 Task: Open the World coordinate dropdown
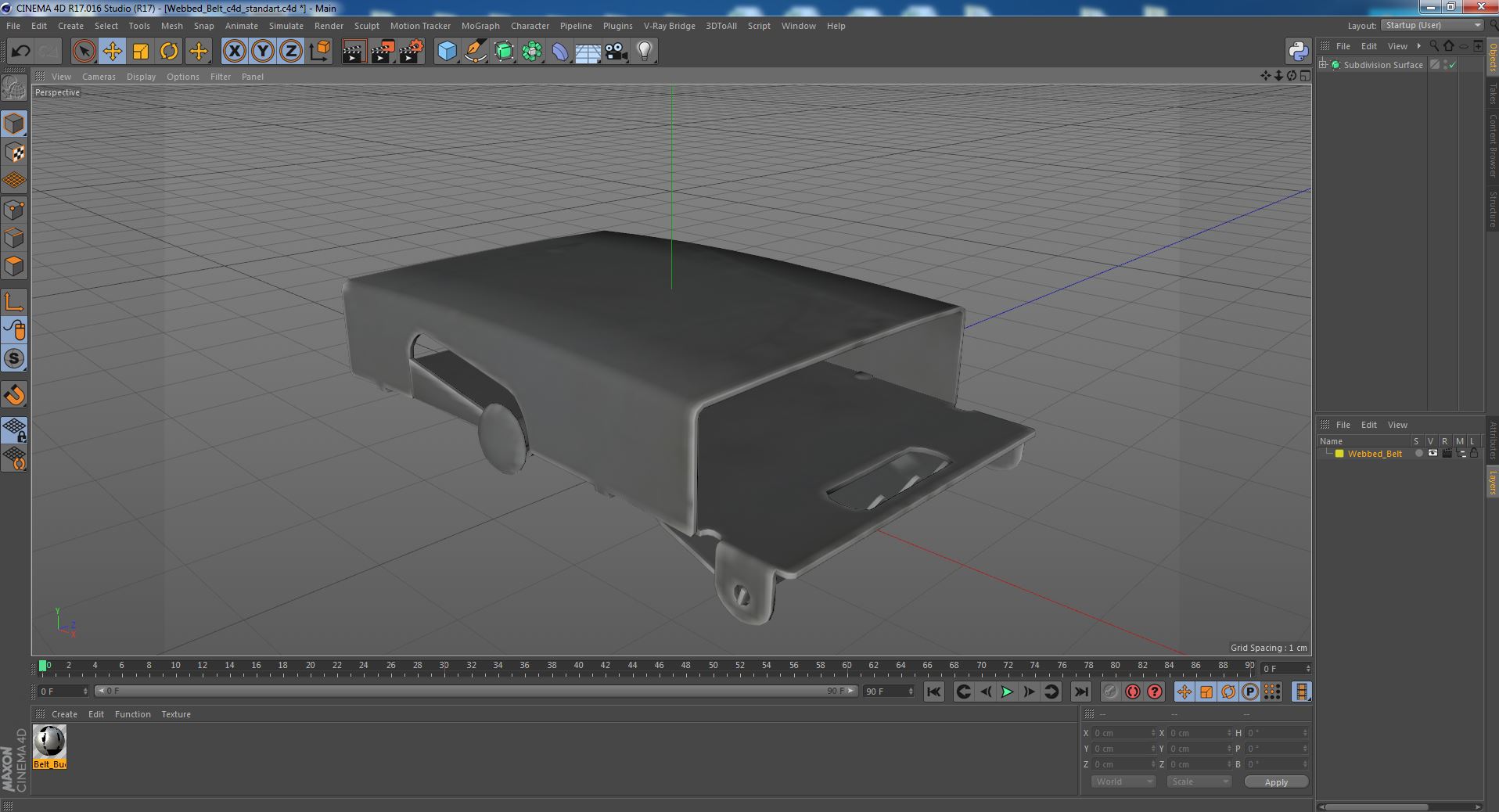[x=1123, y=781]
